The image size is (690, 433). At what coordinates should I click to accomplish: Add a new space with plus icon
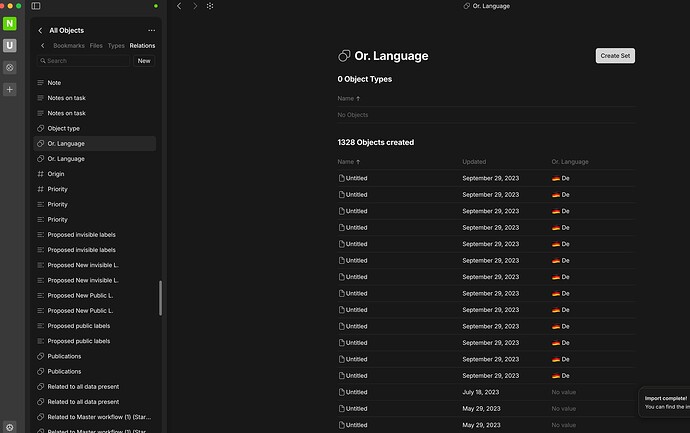[x=10, y=89]
